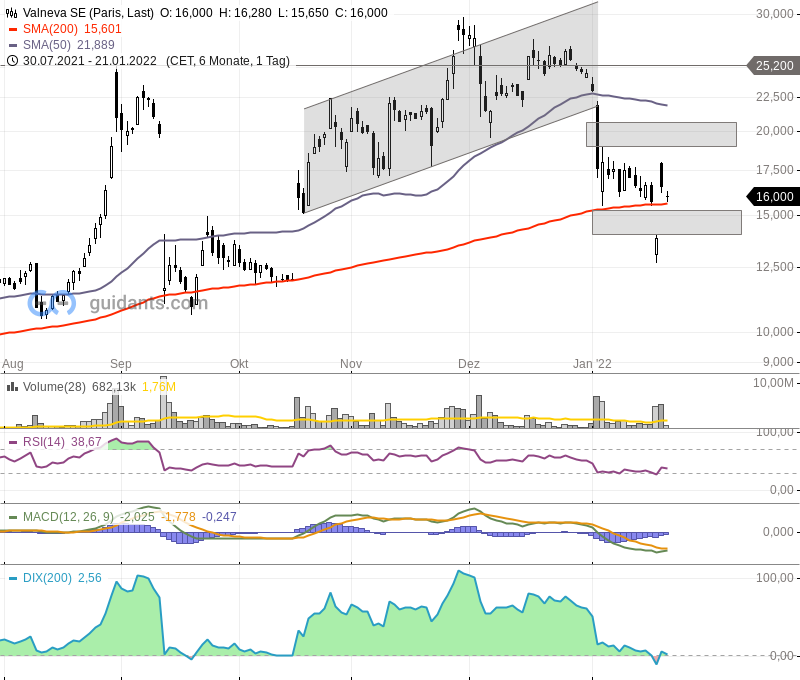800x680 pixels.
Task: Click the (CET, 6 Monate, 1 Tag) setting
Action: pyautogui.click(x=228, y=61)
